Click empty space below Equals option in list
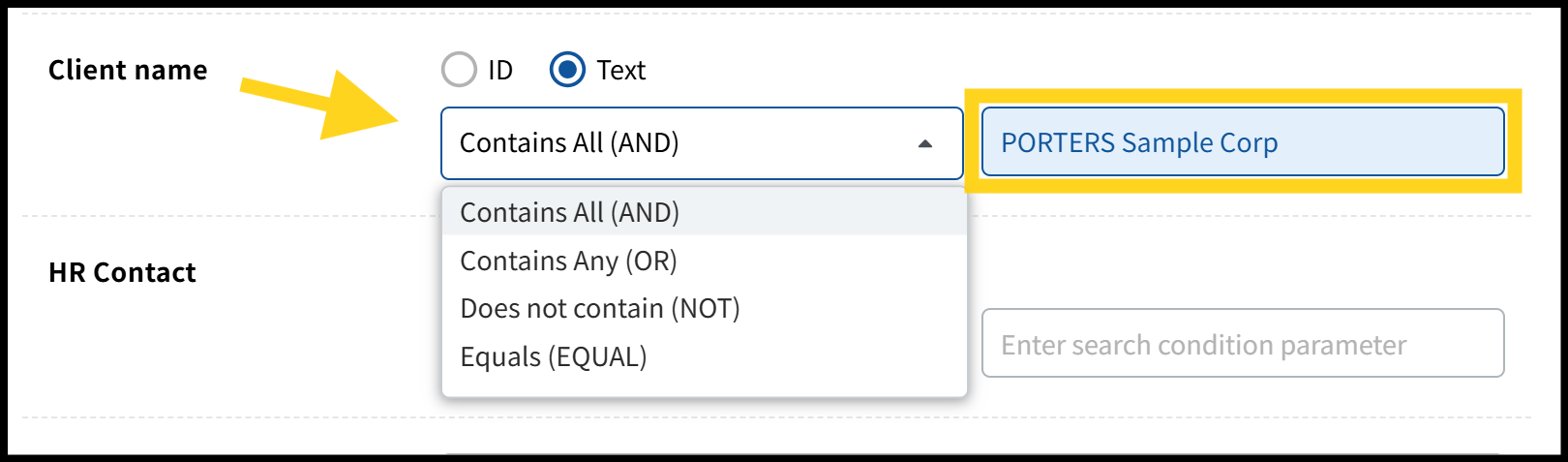Image resolution: width=1568 pixels, height=462 pixels. [705, 385]
